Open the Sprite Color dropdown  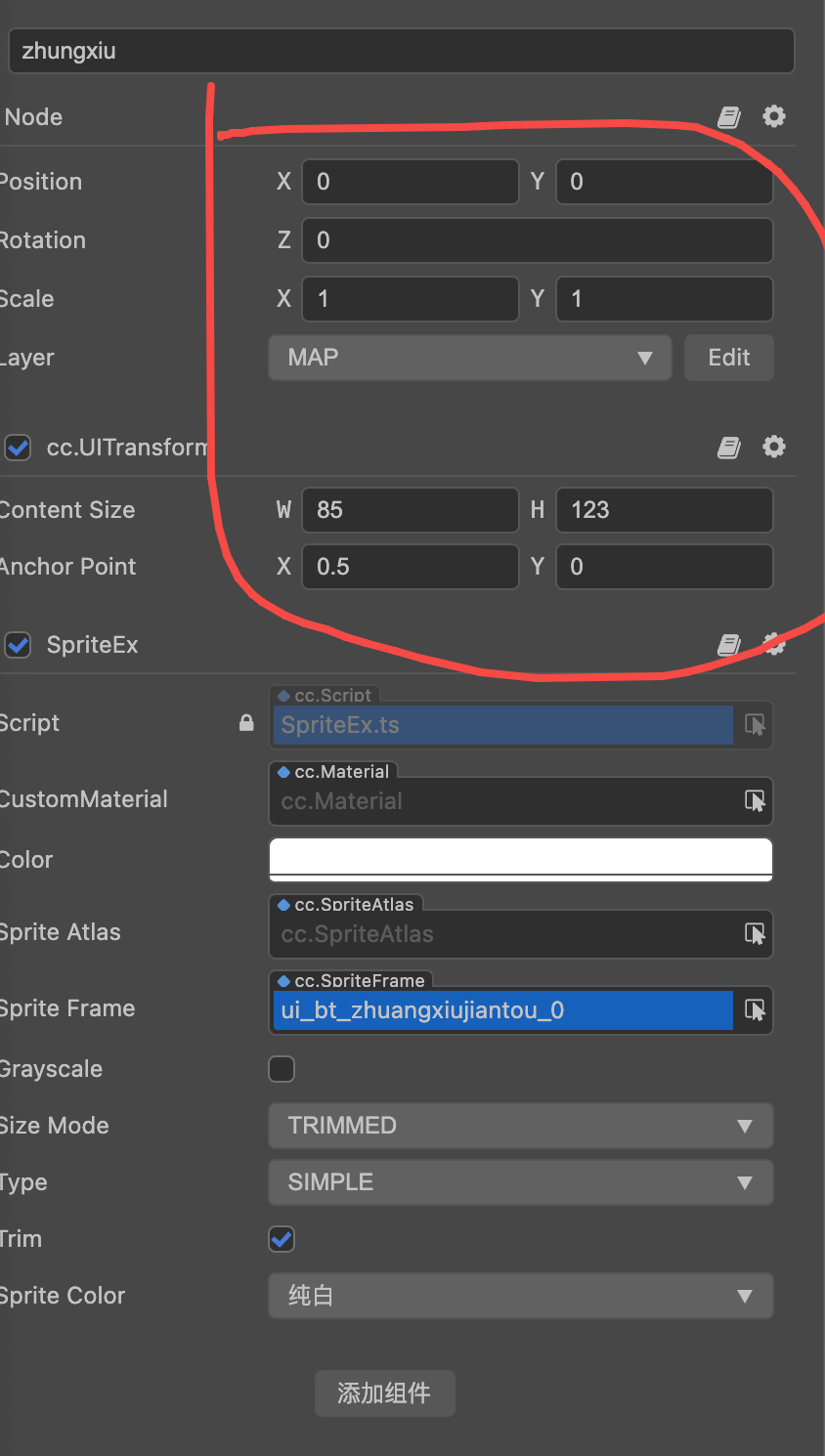click(520, 1296)
